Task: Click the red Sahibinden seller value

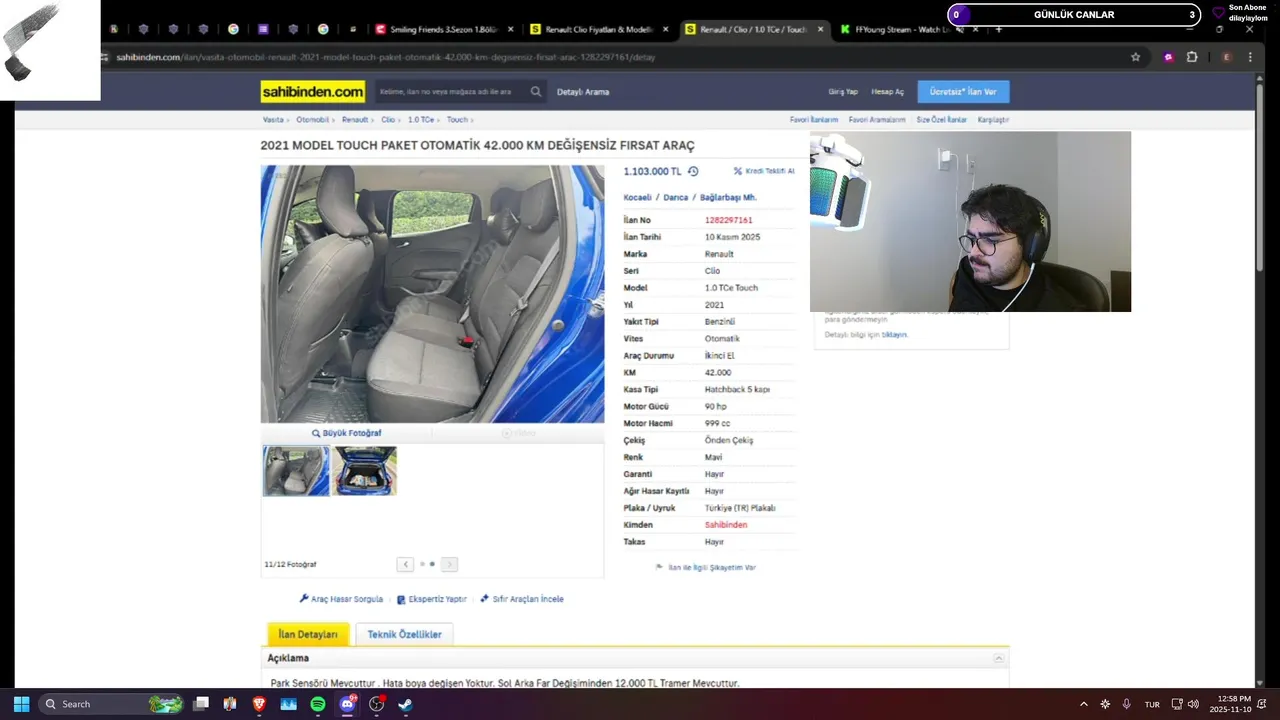Action: click(x=726, y=525)
